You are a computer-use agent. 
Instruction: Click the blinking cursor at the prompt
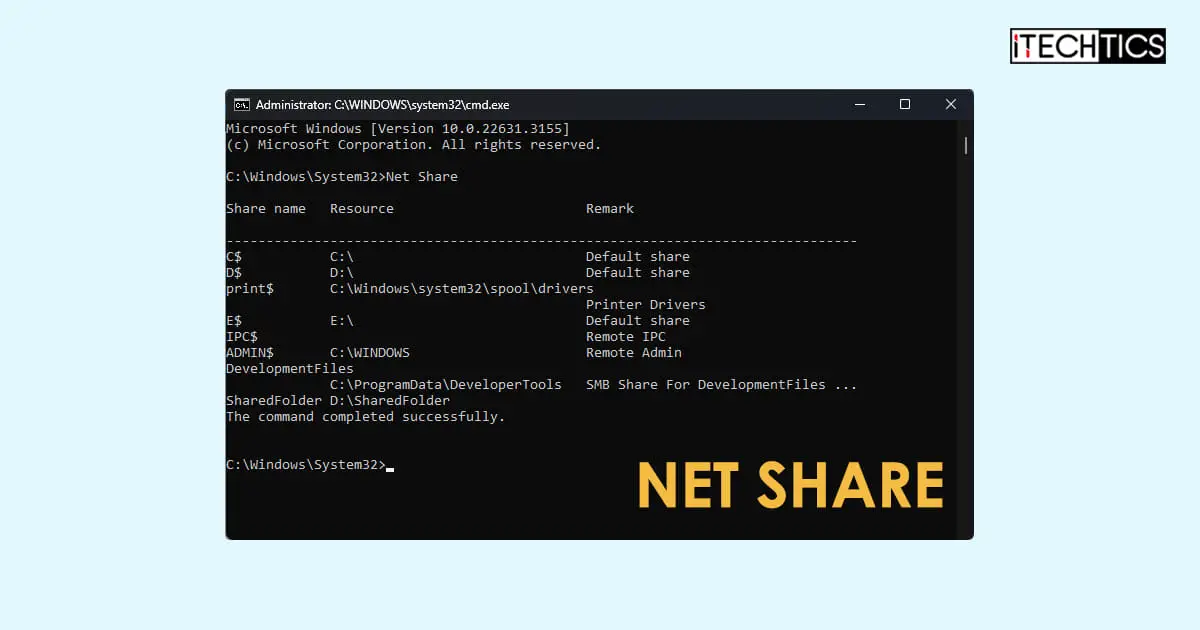click(390, 467)
